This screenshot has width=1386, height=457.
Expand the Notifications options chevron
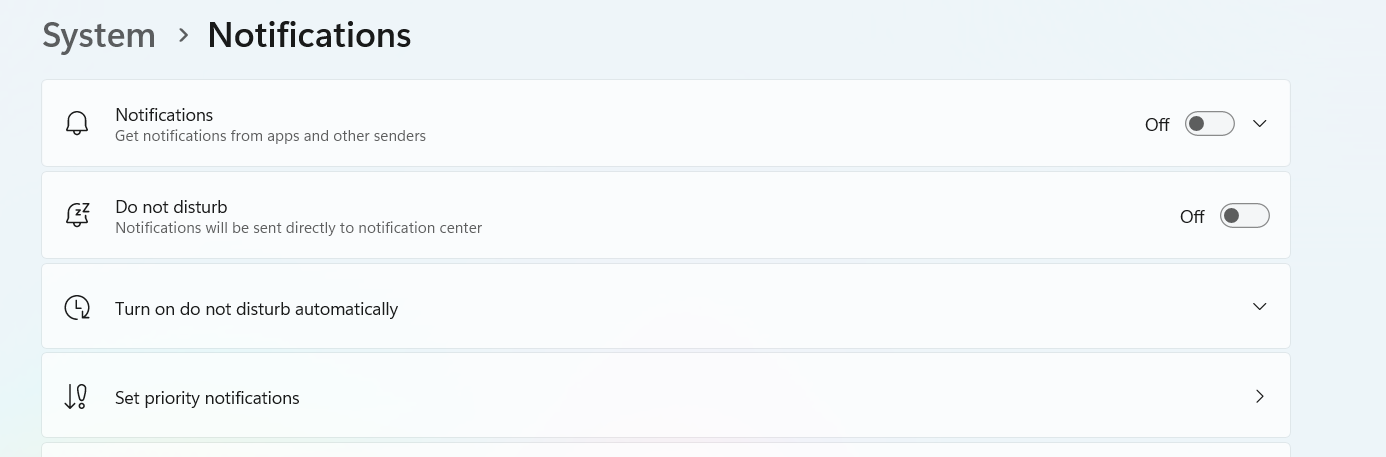coord(1260,124)
